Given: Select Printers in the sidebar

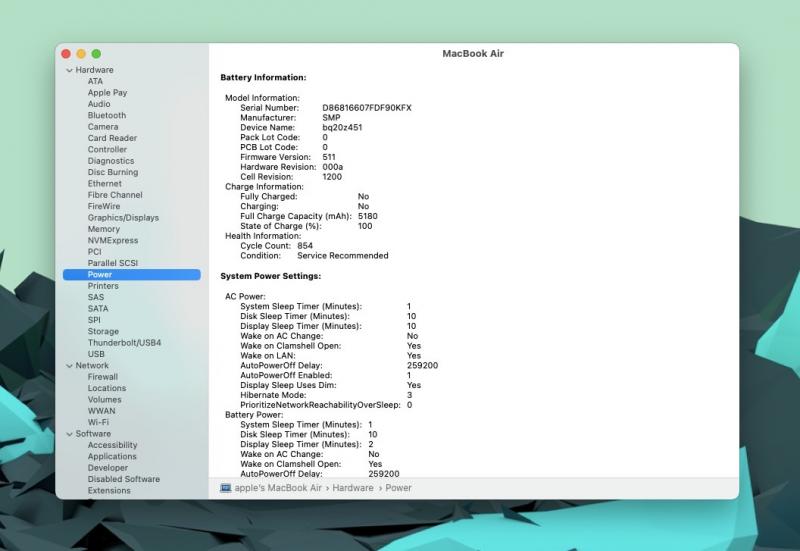Looking at the screenshot, I should 103,286.
